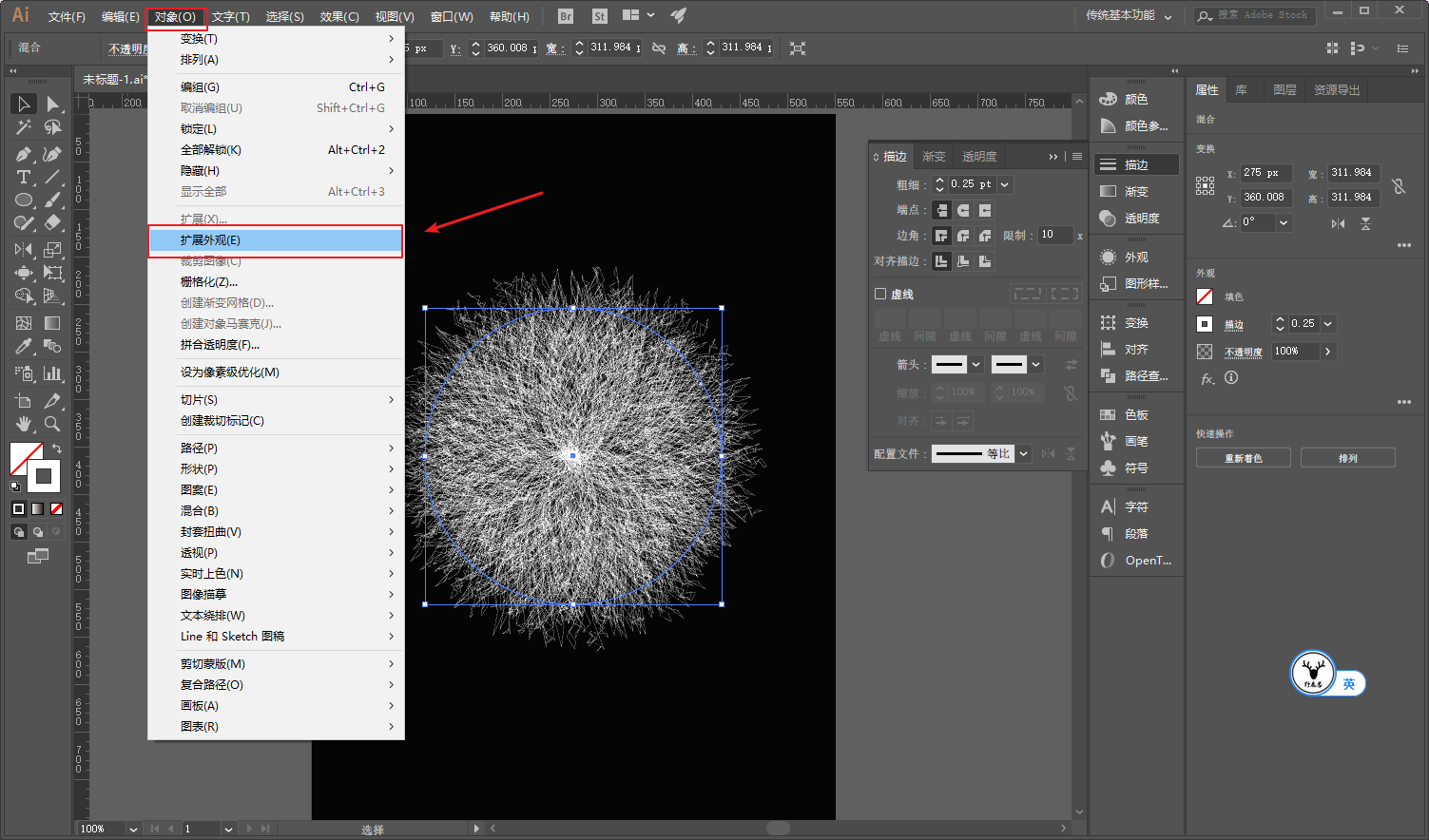
Task: Click the 填色 fill swatch in Properties
Action: click(1205, 296)
